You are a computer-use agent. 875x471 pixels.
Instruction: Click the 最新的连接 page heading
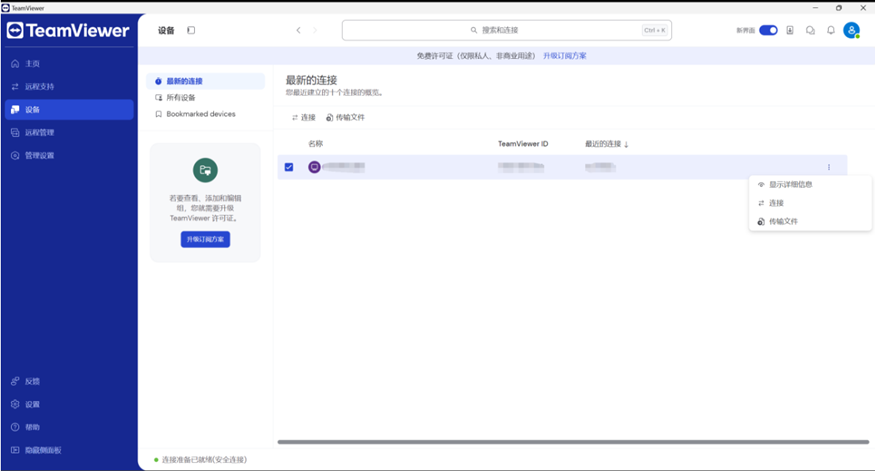(x=311, y=80)
